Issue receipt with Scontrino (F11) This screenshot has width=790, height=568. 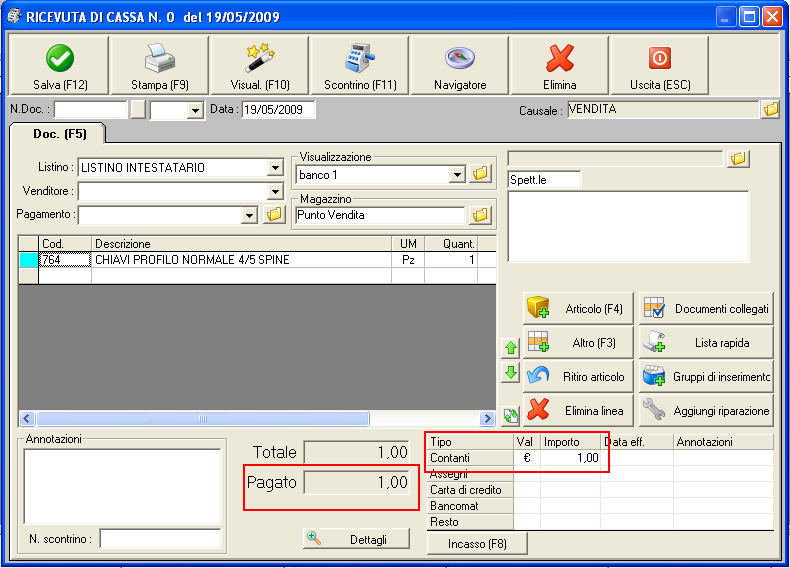tap(360, 66)
